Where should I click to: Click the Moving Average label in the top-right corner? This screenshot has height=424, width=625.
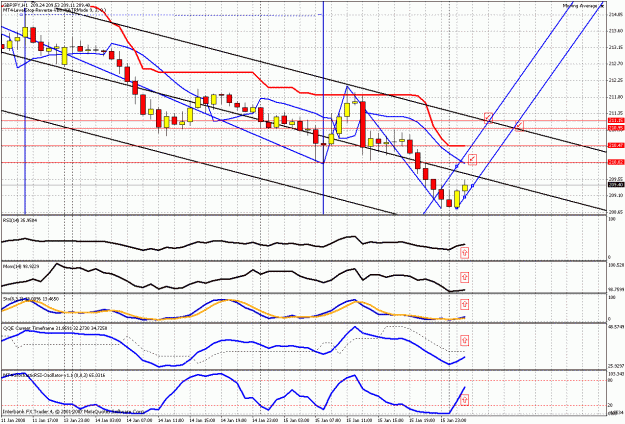click(581, 6)
